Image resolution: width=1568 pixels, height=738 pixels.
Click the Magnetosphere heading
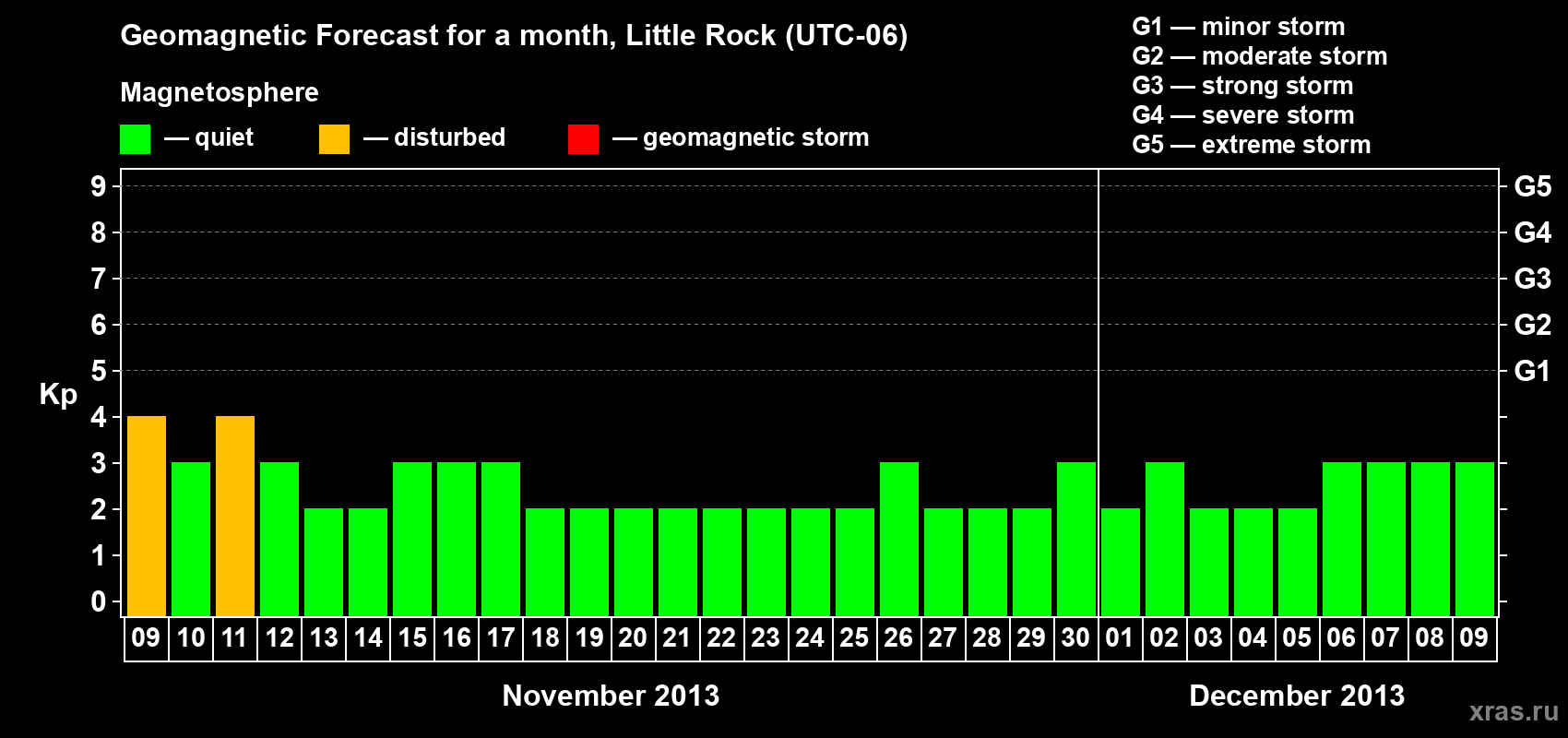220,92
